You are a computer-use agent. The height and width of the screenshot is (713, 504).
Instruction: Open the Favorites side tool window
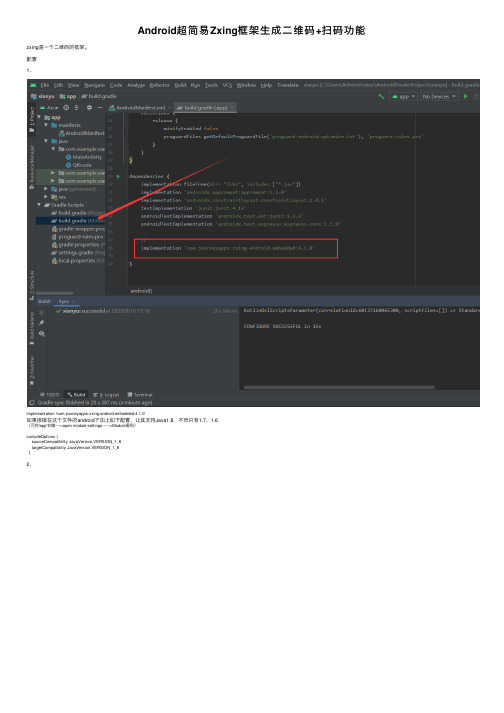[x=32, y=371]
